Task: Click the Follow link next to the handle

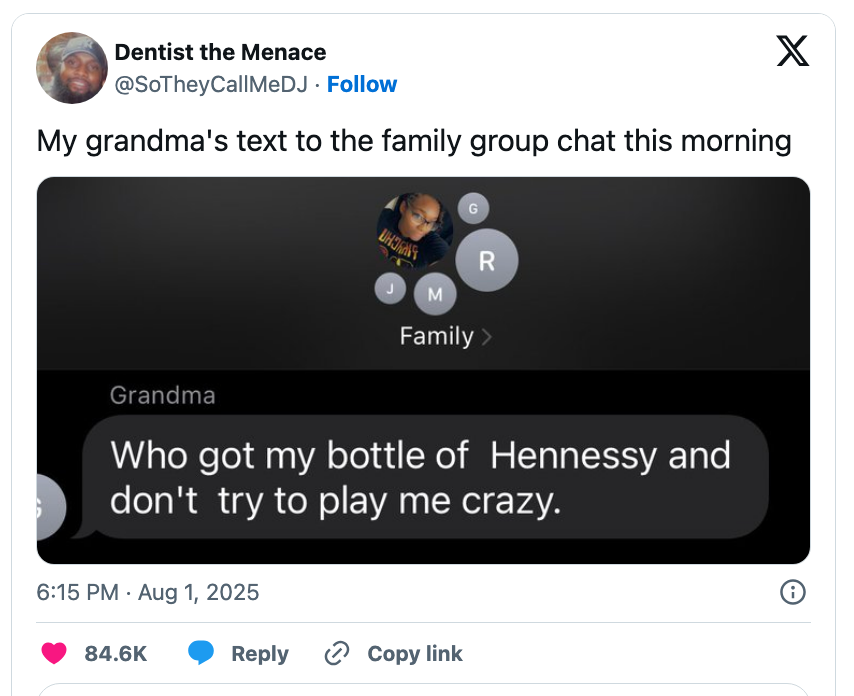Action: (x=362, y=84)
